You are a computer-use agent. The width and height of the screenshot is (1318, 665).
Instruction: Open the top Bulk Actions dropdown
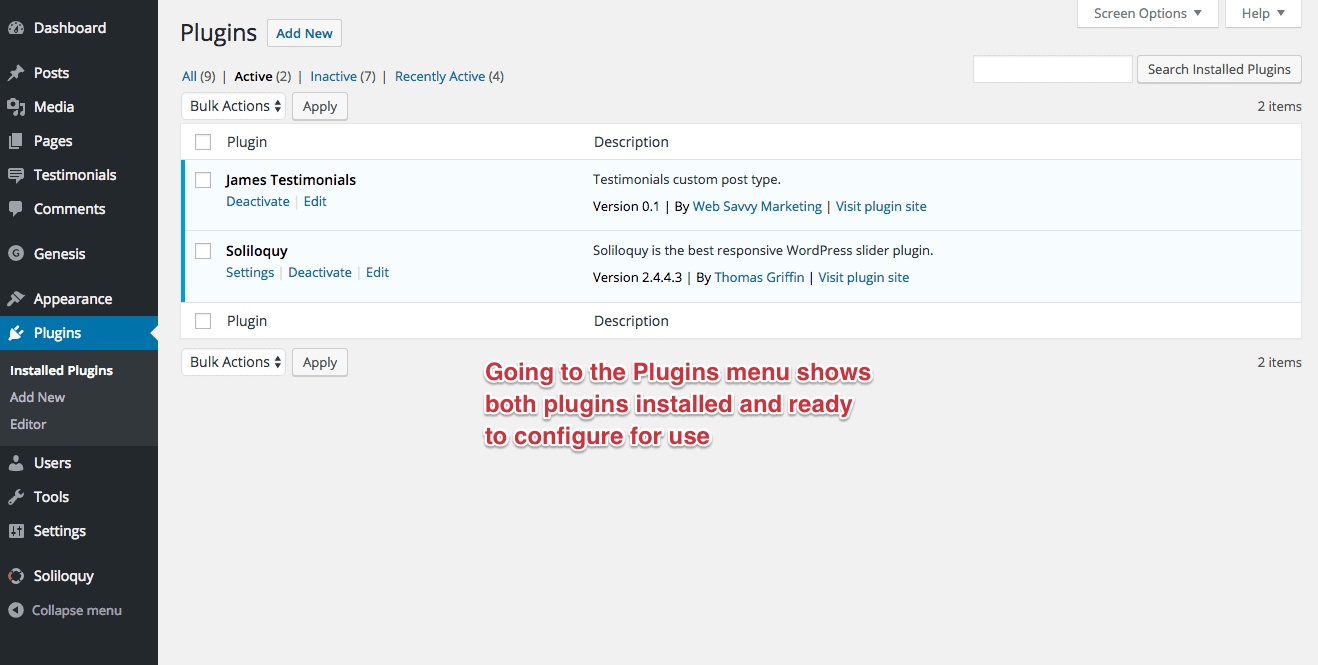[x=234, y=106]
